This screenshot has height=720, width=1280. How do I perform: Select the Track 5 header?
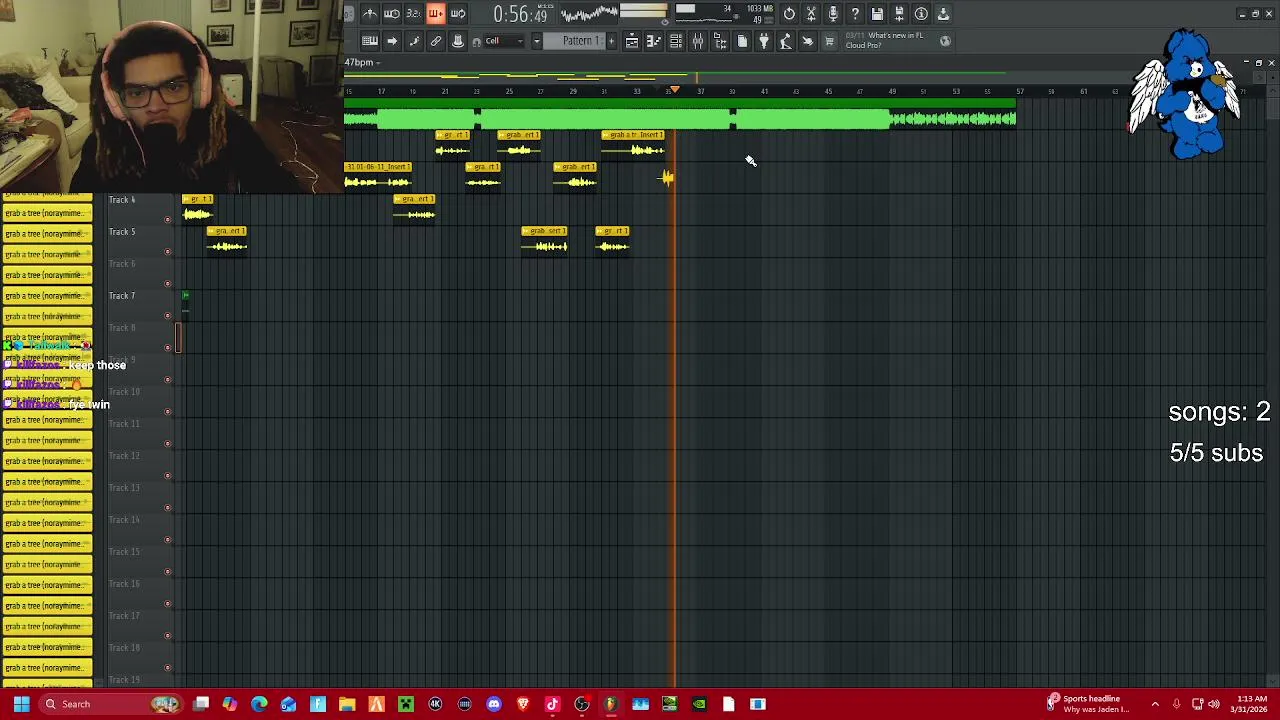[x=138, y=239]
